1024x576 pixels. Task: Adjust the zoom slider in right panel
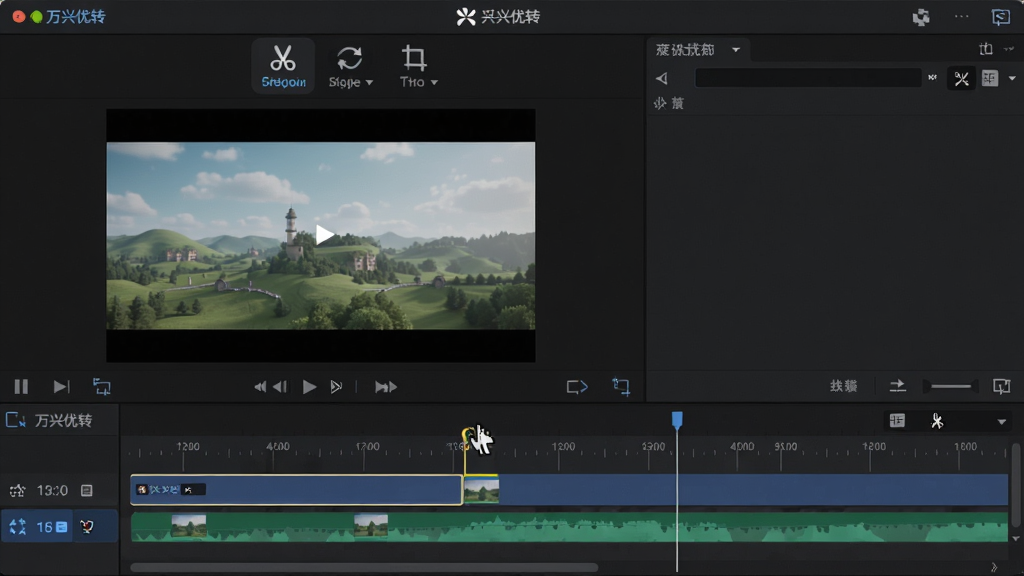pyautogui.click(x=951, y=386)
